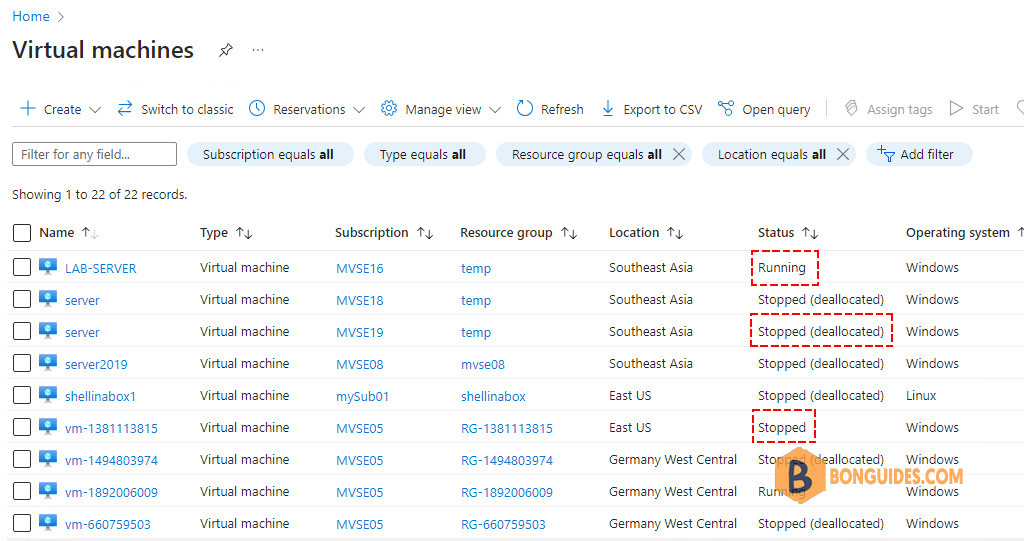Select the LAB-SERVER row checkbox
The height and width of the screenshot is (541, 1024).
tap(22, 267)
